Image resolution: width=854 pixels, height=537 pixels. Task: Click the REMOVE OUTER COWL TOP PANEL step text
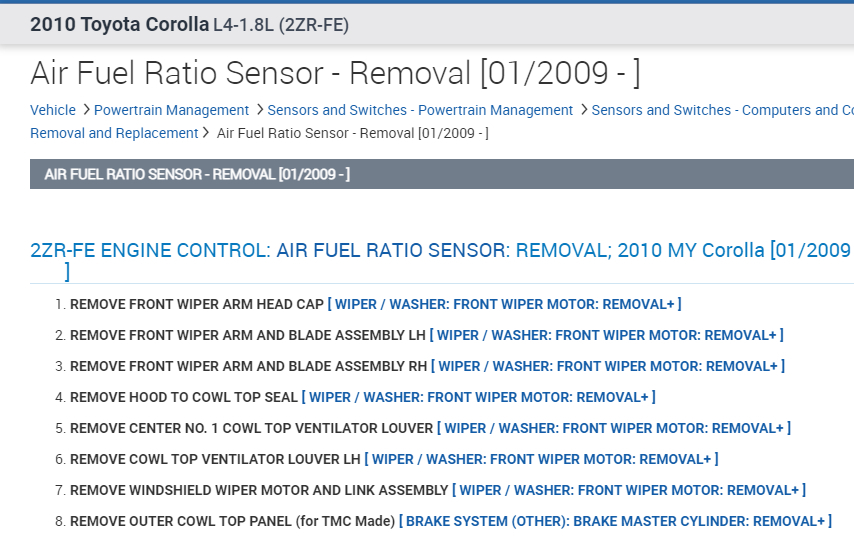(x=232, y=521)
